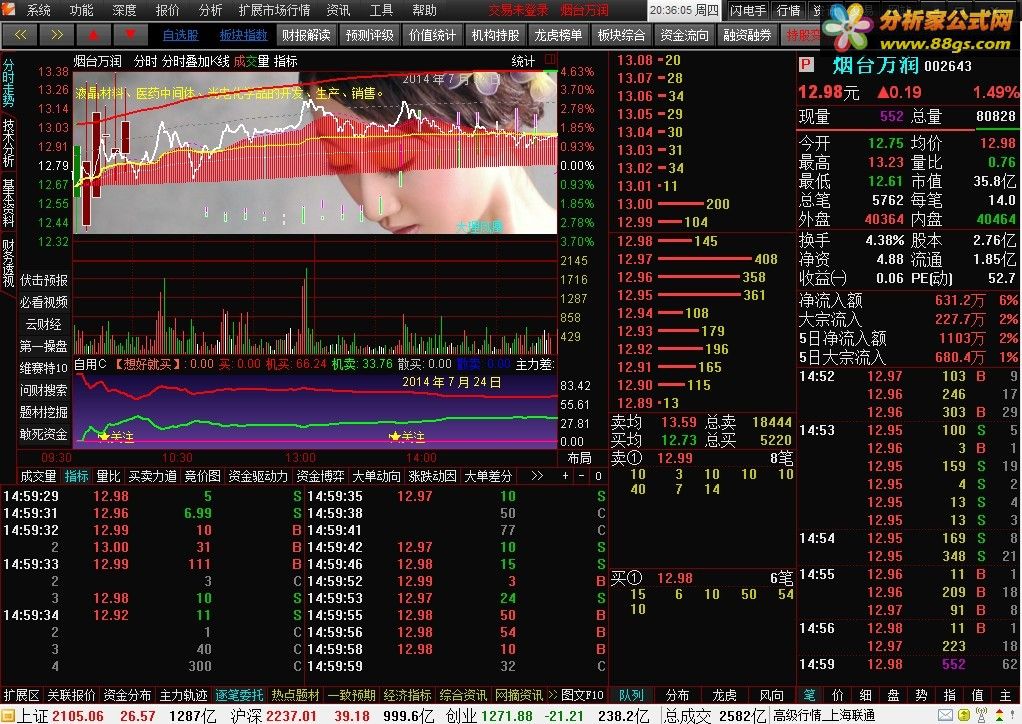Select the 买卖力道 indicator tab

tap(153, 476)
